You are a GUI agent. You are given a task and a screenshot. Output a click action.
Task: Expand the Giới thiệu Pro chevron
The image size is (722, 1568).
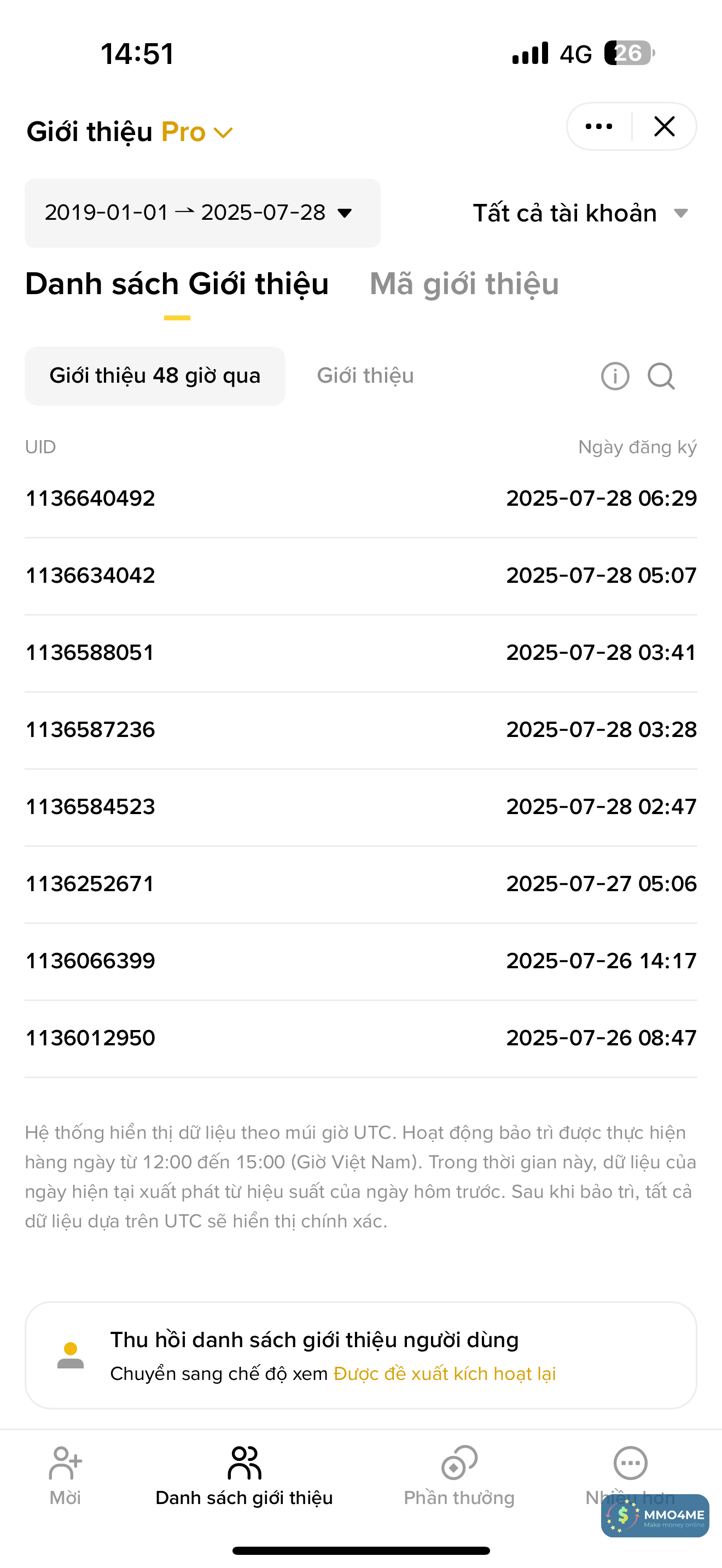tap(224, 133)
